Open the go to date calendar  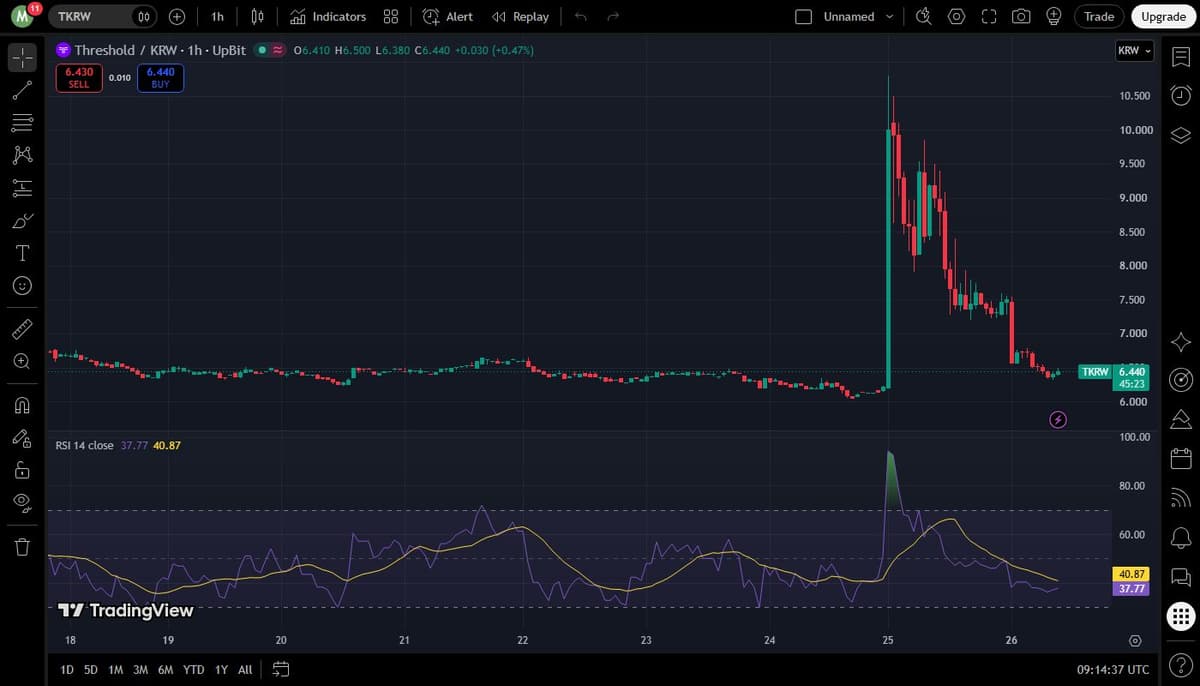coord(281,669)
